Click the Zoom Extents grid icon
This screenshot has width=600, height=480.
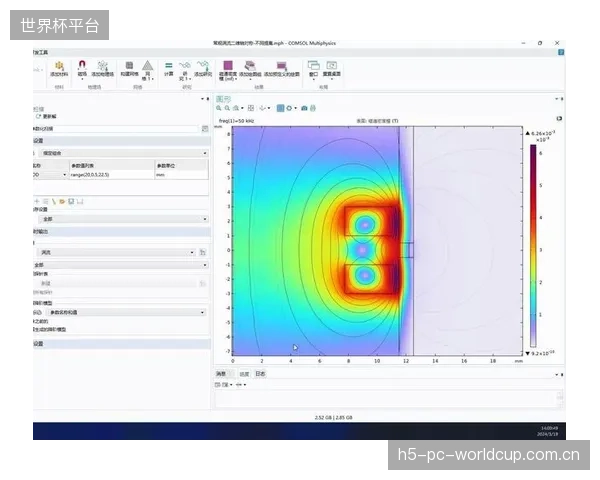click(x=251, y=108)
